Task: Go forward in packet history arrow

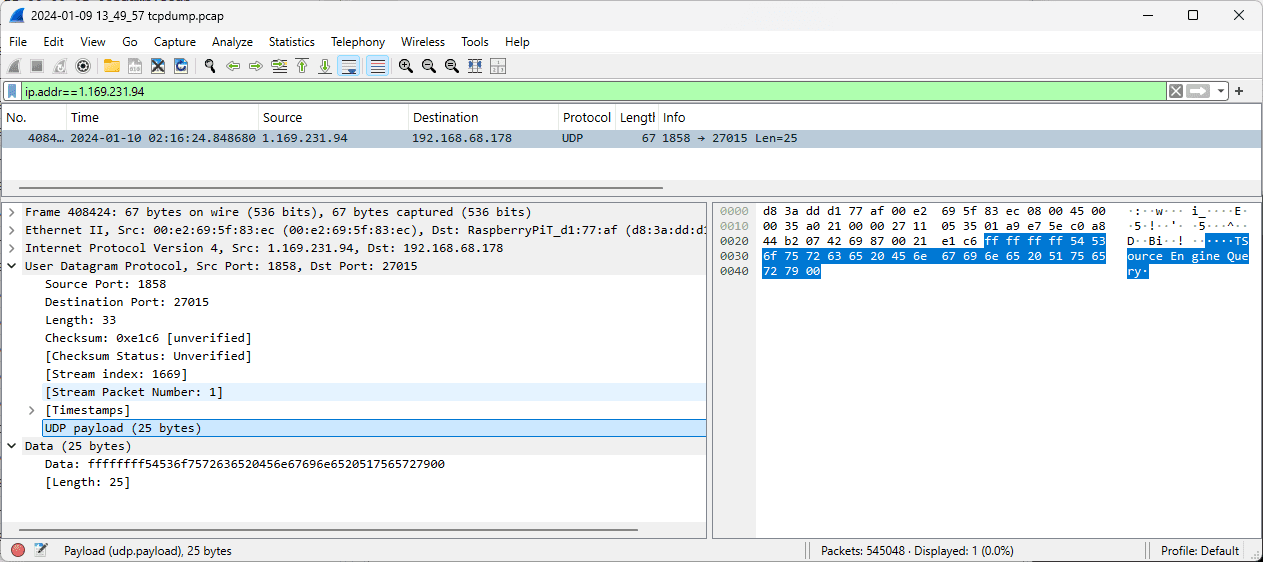Action: pos(256,66)
